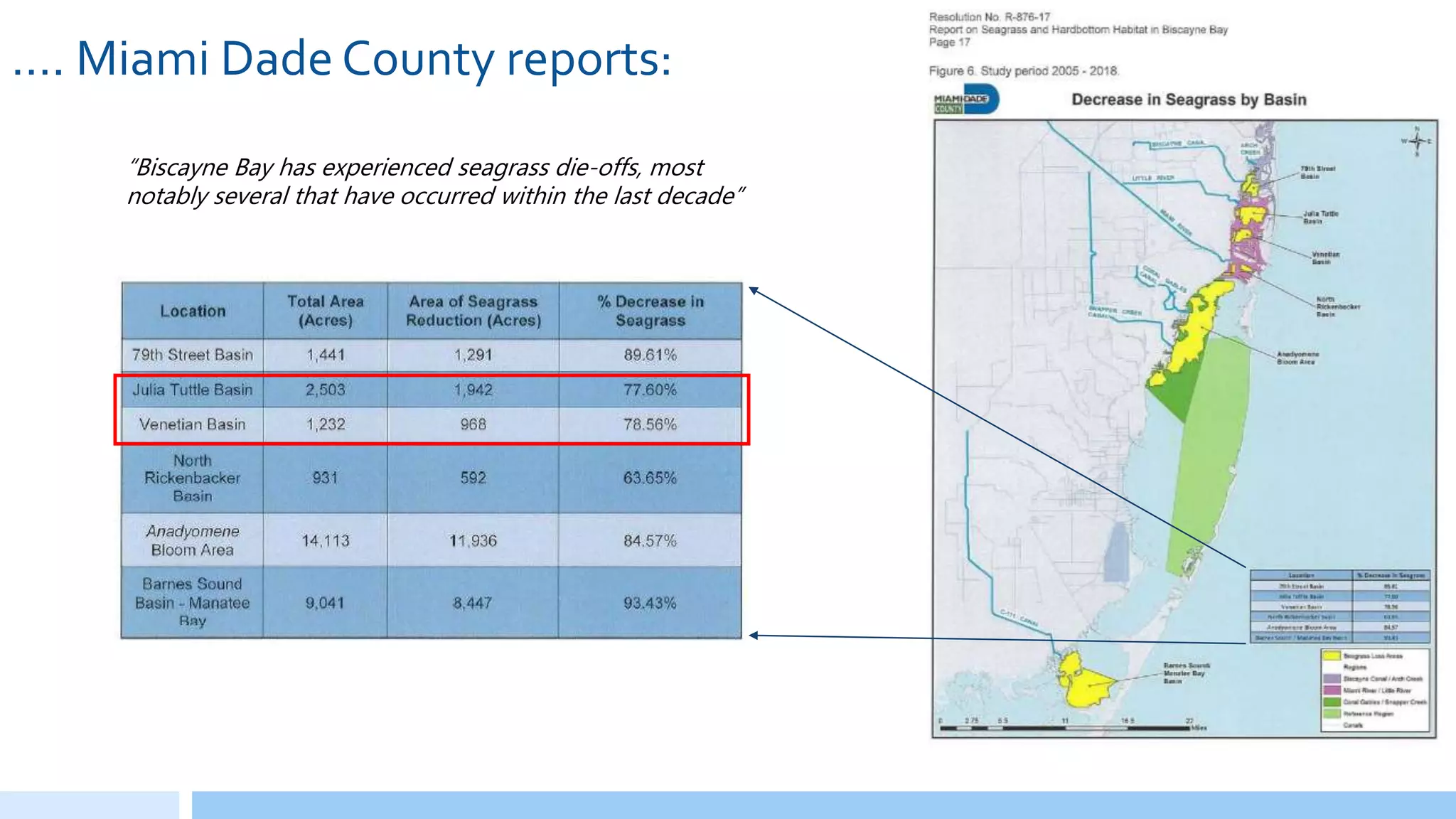Select the purple Biscayne Canal / Arch Creek swatch
1456x819 pixels.
point(1332,678)
